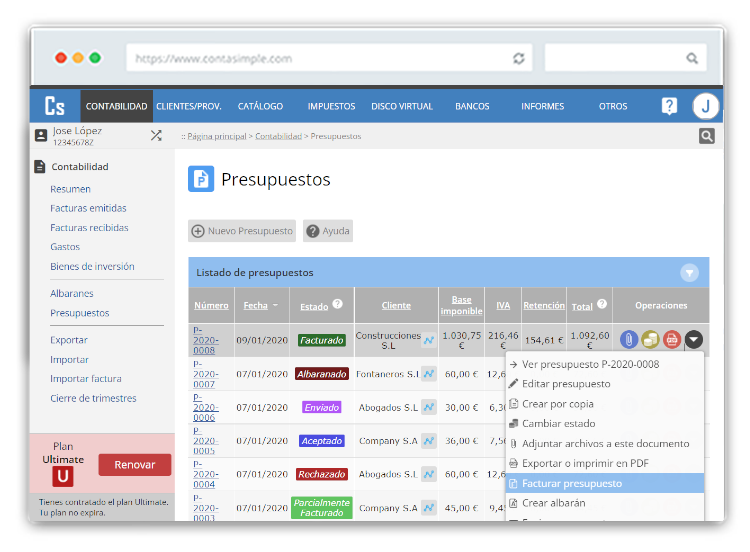
Task: Open Facturas emitidas in the sidebar
Action: pyautogui.click(x=88, y=208)
